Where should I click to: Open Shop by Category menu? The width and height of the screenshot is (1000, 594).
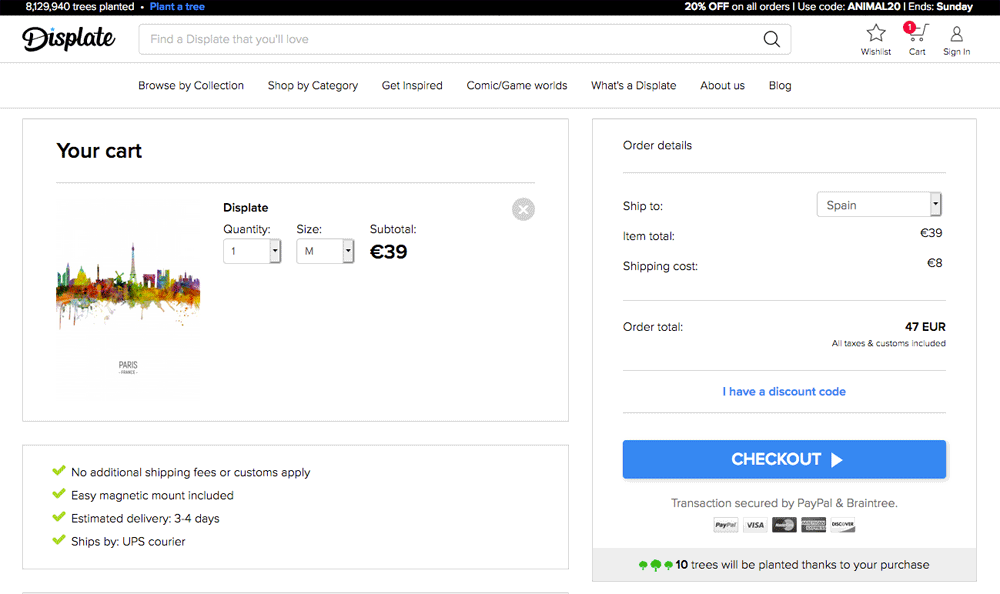(312, 85)
